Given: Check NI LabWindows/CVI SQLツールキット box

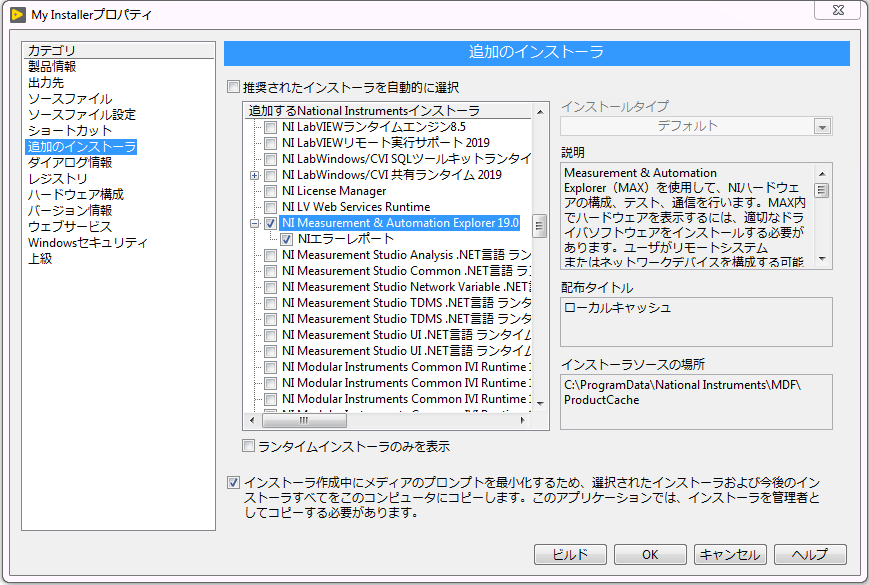Looking at the screenshot, I should coord(270,160).
